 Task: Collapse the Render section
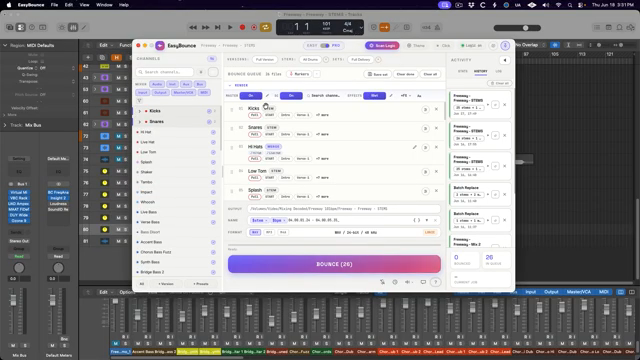point(230,85)
